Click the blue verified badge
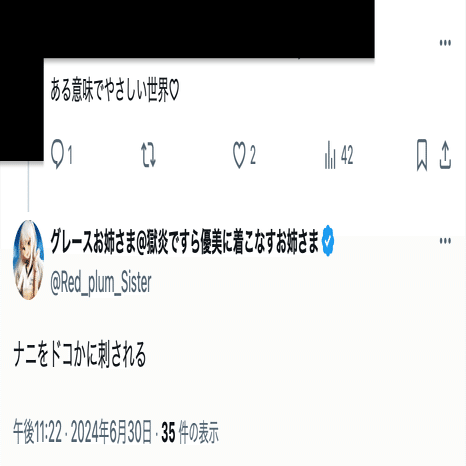466x466 pixels. click(328, 241)
